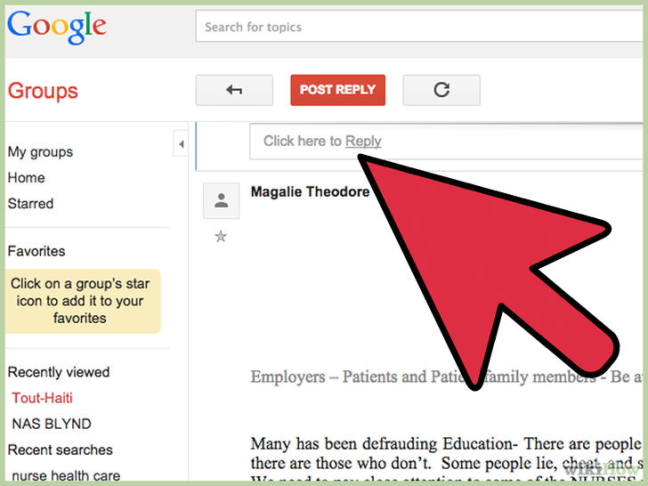This screenshot has width=648, height=486.
Task: Click the author name Magalie Theodore
Action: 310,192
